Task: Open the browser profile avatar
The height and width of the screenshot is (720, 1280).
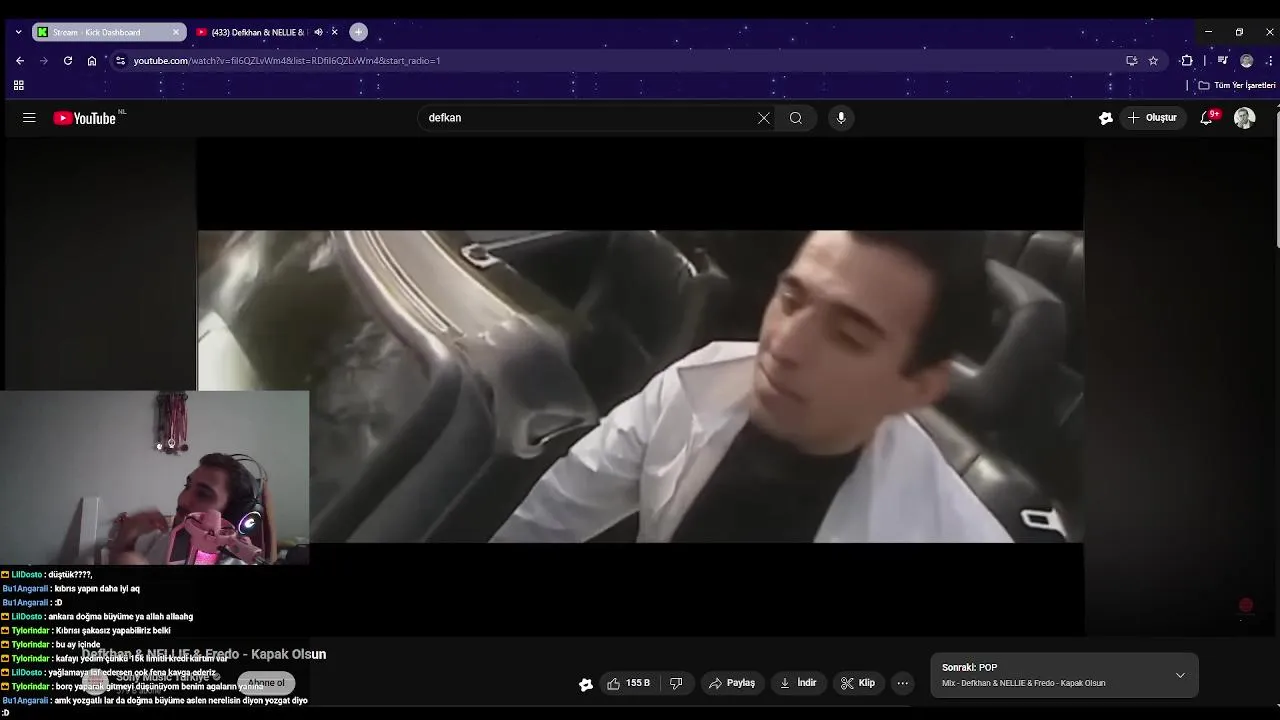Action: click(x=1246, y=61)
